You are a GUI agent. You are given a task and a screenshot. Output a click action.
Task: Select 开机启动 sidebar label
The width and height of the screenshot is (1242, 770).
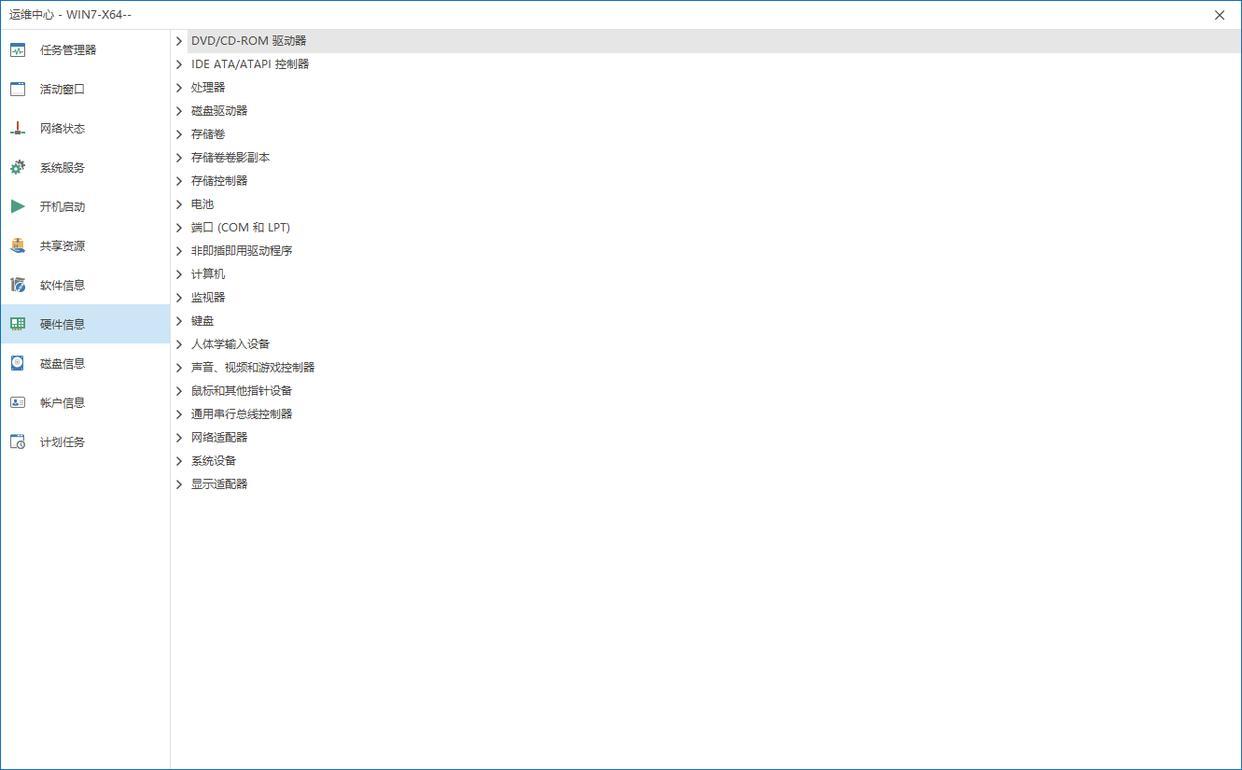pyautogui.click(x=62, y=206)
